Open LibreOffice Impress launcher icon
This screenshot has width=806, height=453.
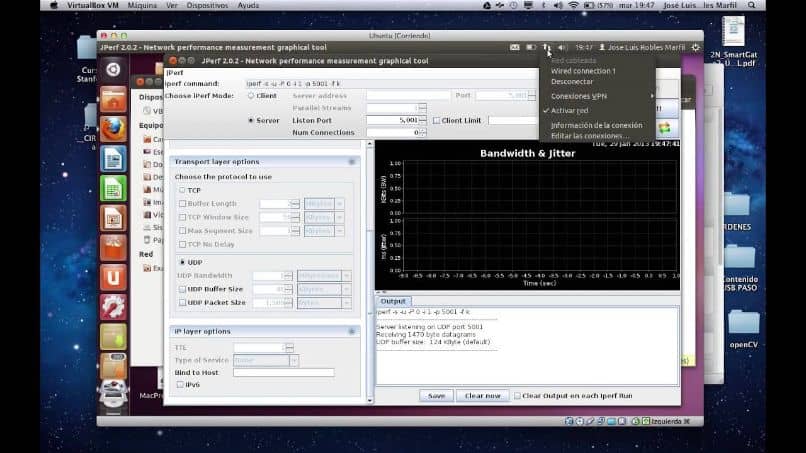[113, 218]
